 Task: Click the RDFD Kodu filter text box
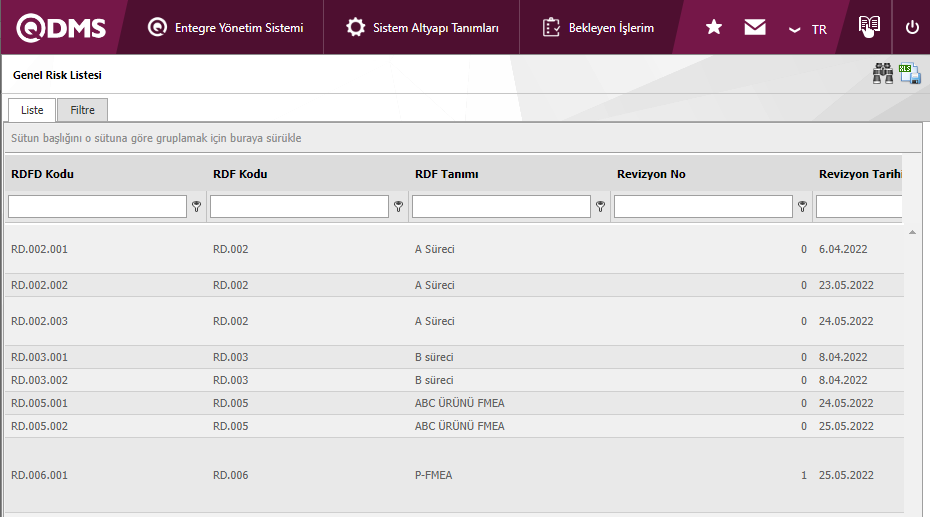coord(98,206)
